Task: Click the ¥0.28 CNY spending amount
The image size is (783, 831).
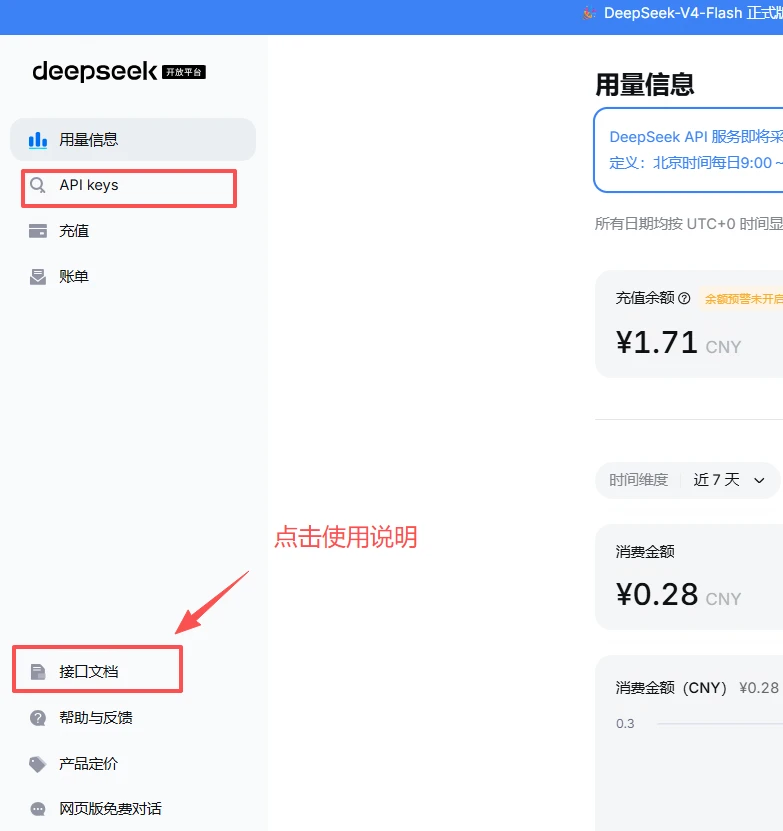Action: pyautogui.click(x=679, y=595)
